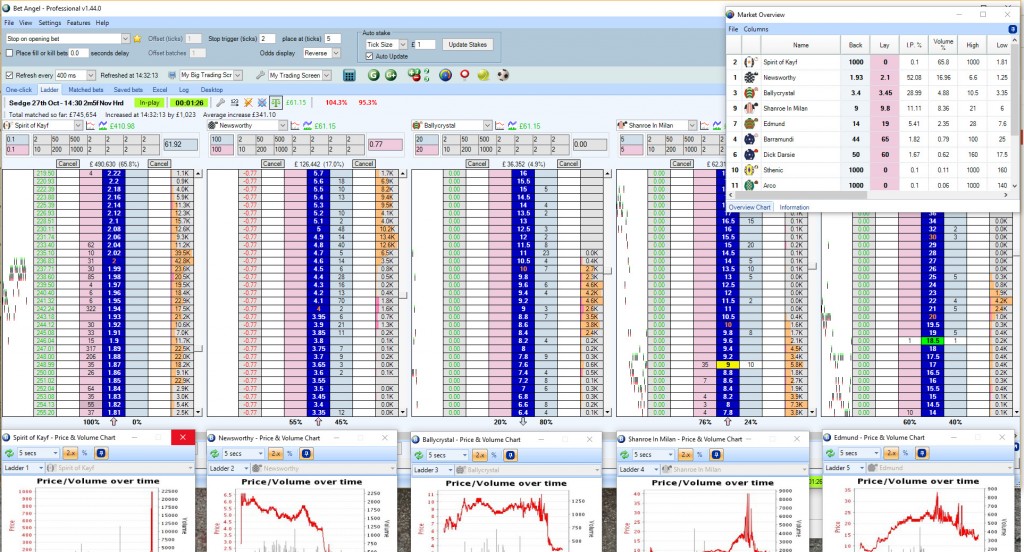Click the red ring icon in toolbar

pyautogui.click(x=465, y=74)
